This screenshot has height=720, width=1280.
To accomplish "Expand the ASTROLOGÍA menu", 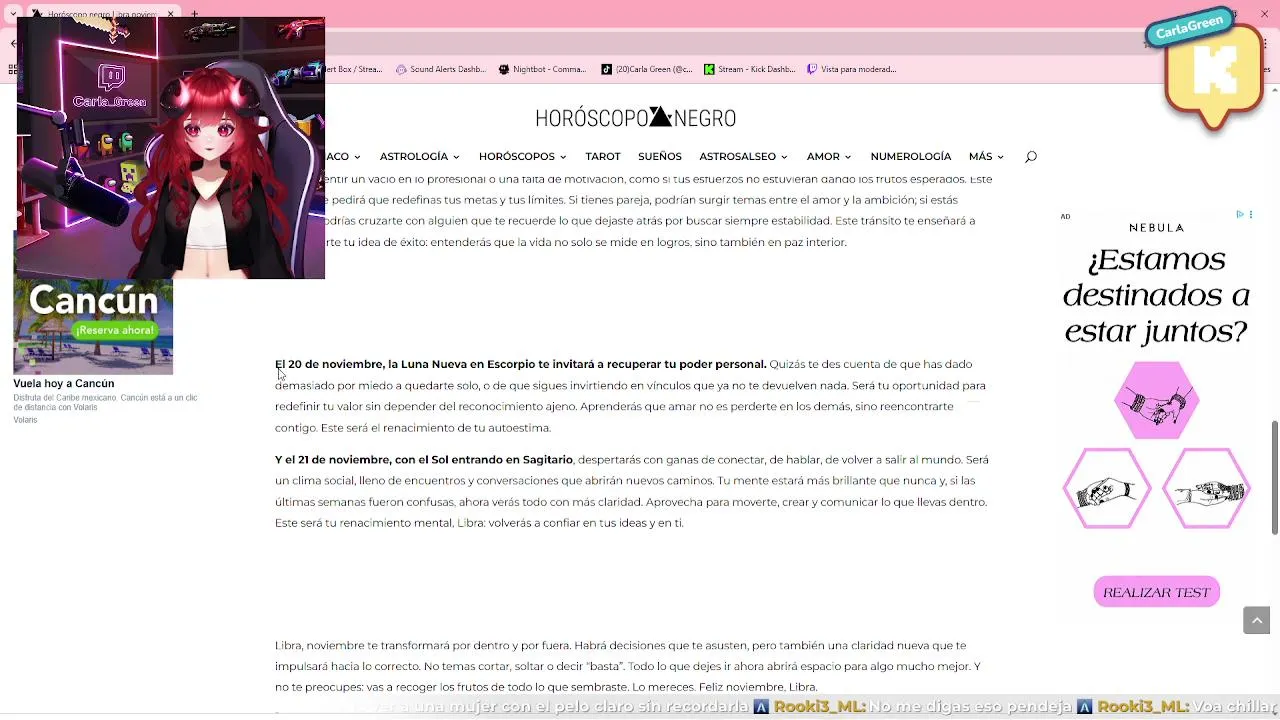I will point(419,156).
